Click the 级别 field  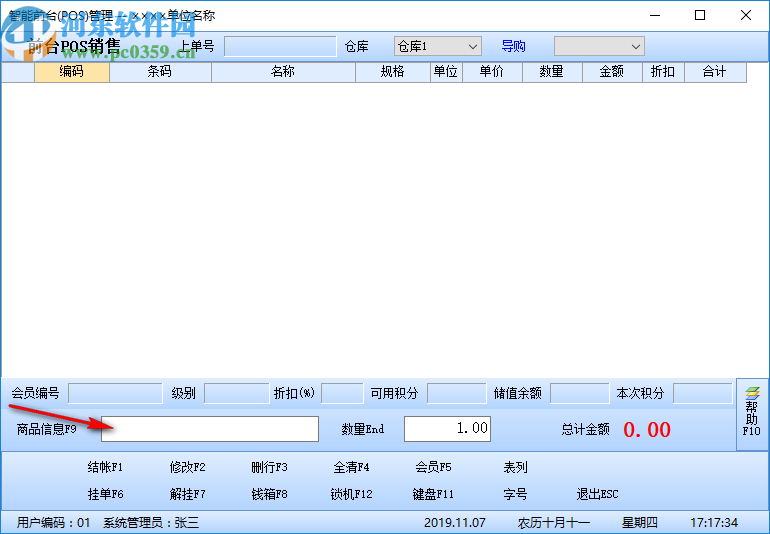[237, 393]
